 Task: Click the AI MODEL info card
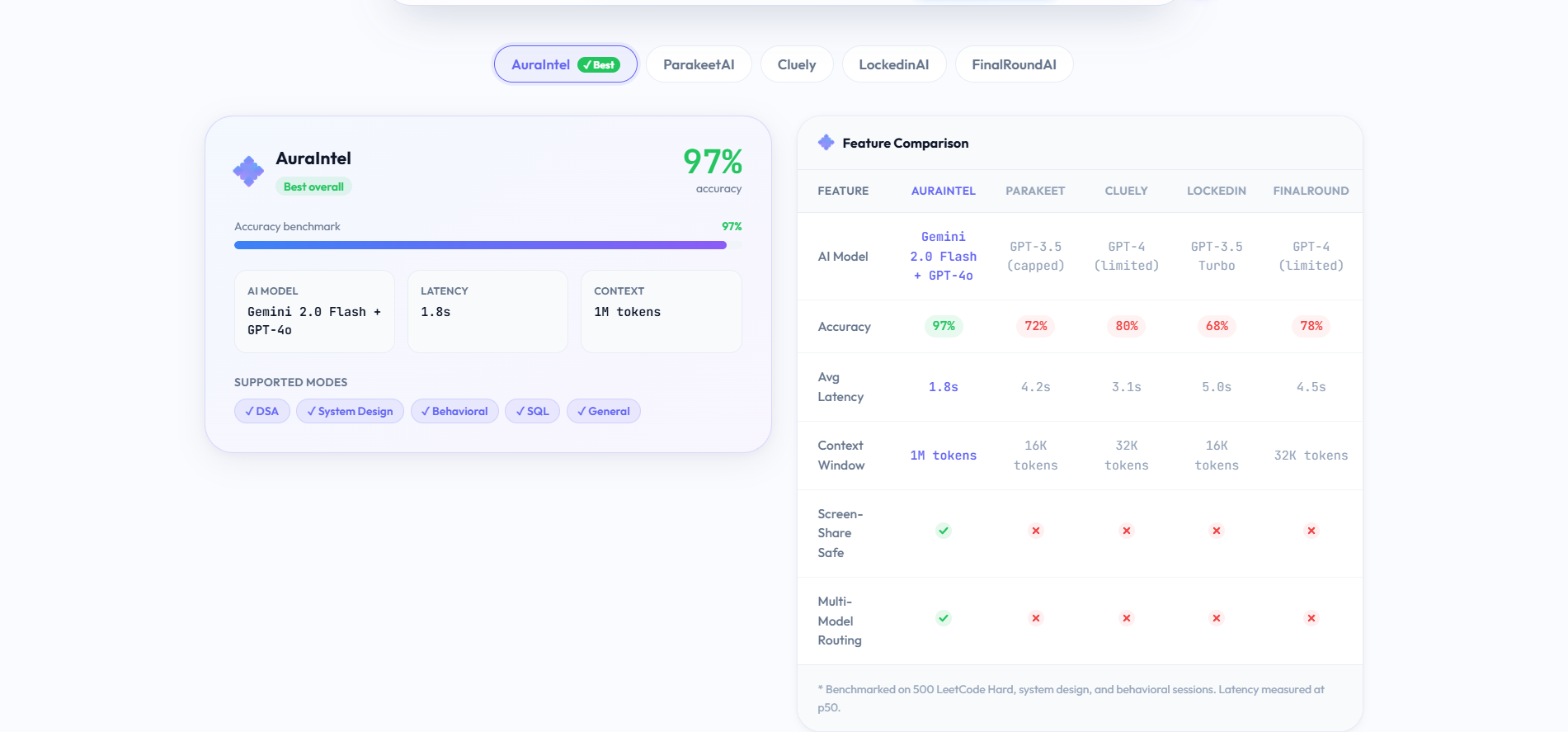coord(314,312)
